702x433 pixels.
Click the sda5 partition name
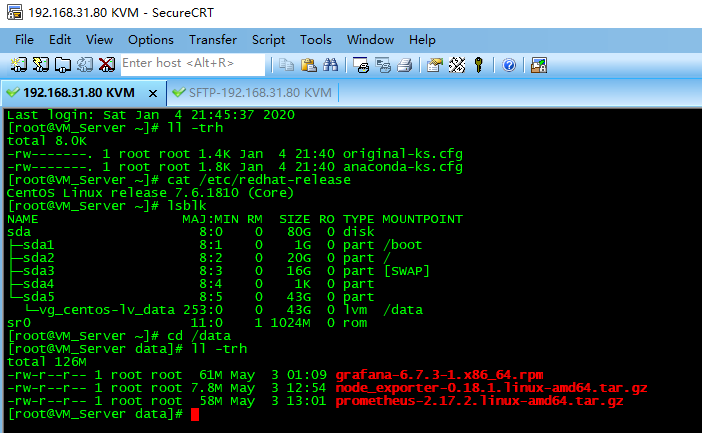[39, 297]
